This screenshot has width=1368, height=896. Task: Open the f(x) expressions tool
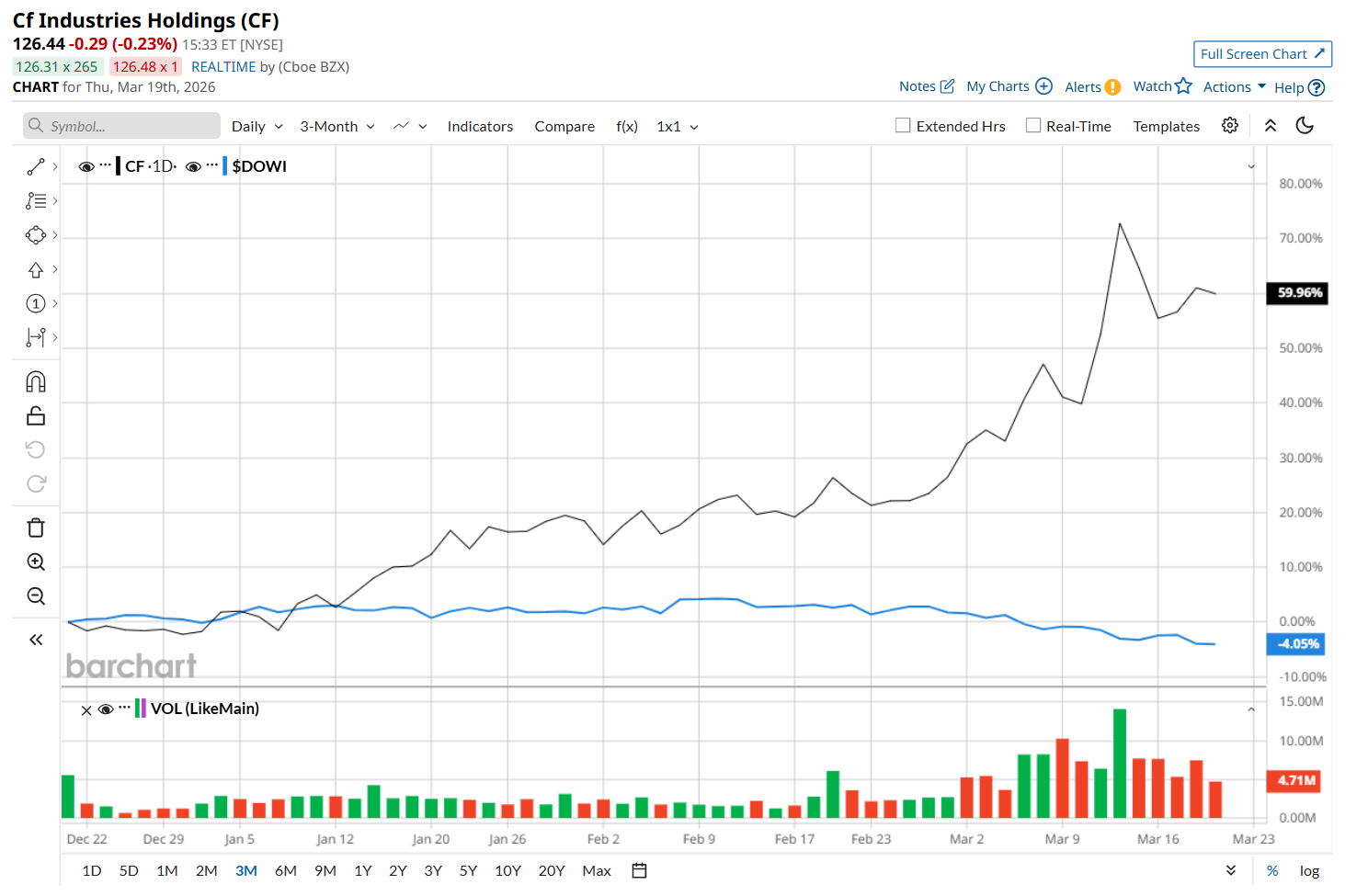(x=627, y=126)
